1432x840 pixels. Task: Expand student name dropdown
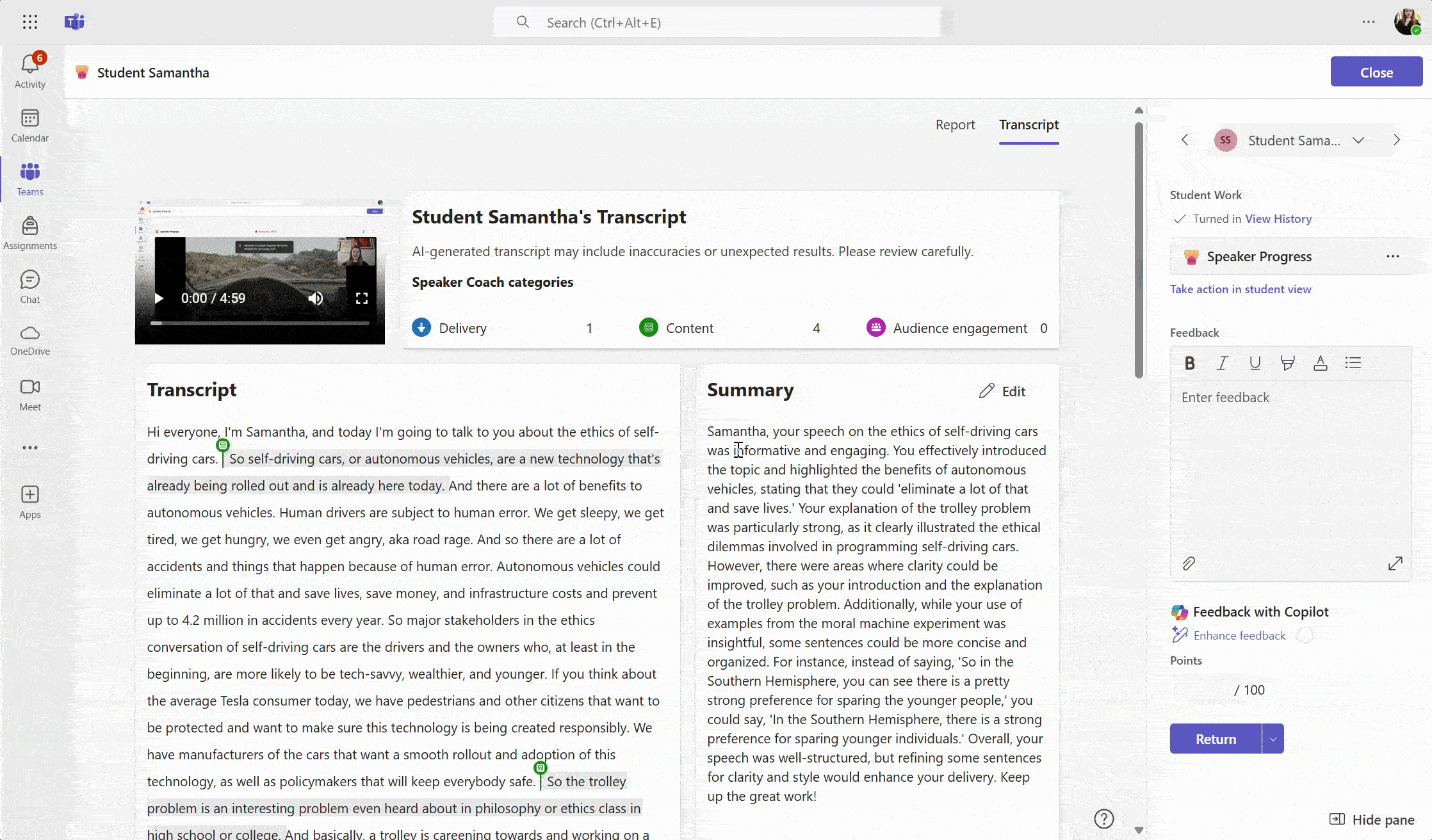(1358, 140)
